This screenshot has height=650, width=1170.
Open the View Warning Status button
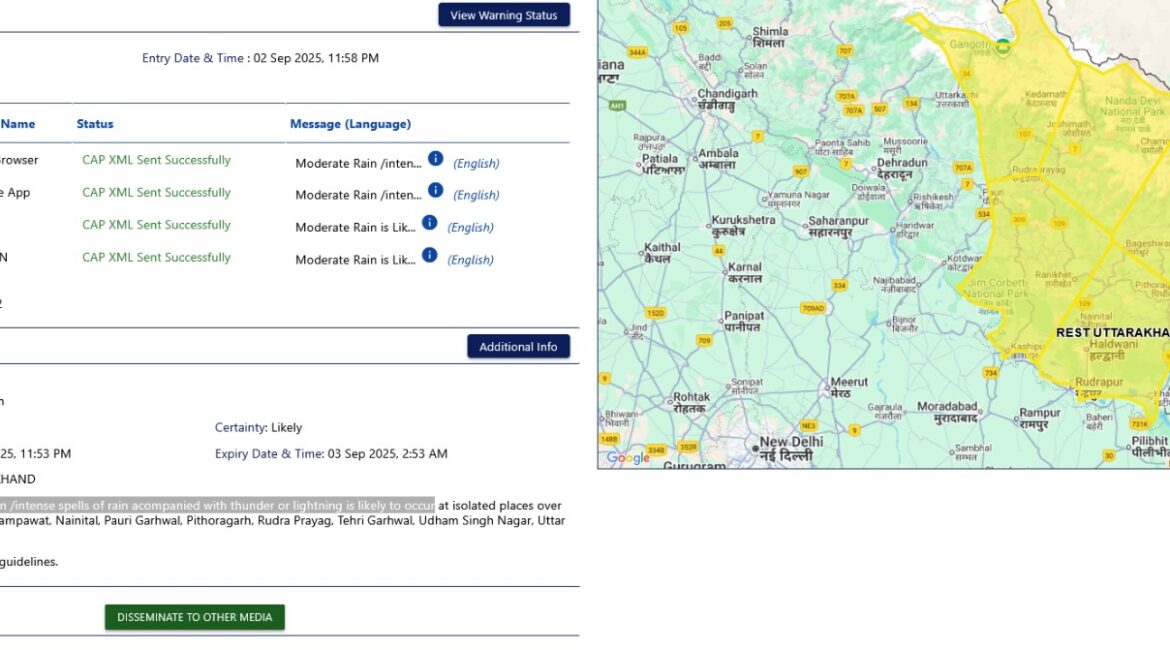[504, 15]
